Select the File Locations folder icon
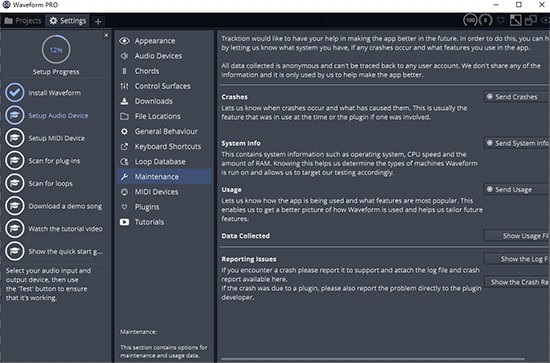This screenshot has width=550, height=363. point(124,116)
